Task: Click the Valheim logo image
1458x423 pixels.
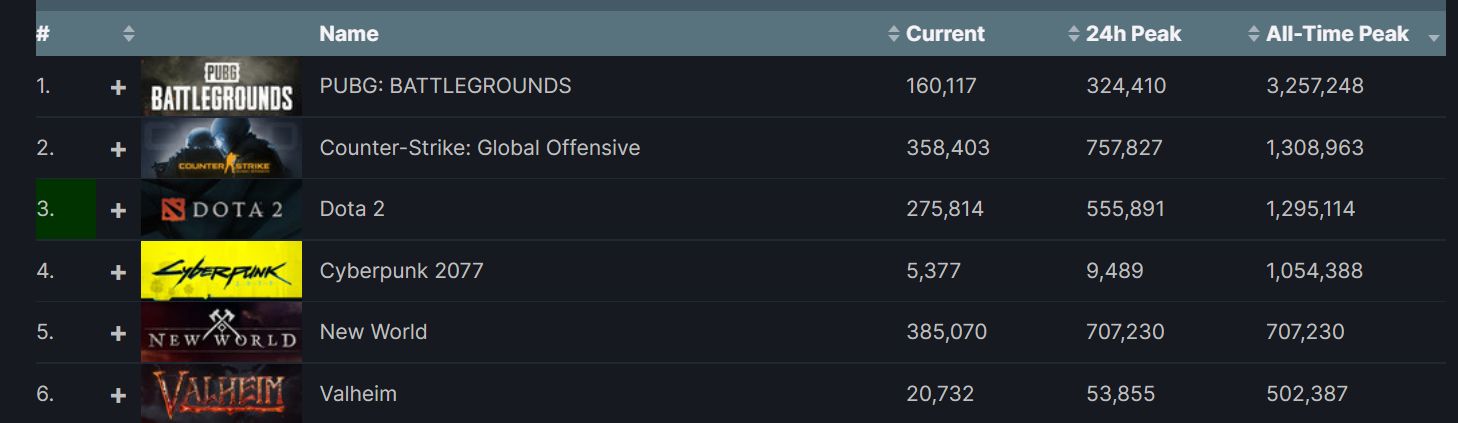Action: (x=221, y=393)
